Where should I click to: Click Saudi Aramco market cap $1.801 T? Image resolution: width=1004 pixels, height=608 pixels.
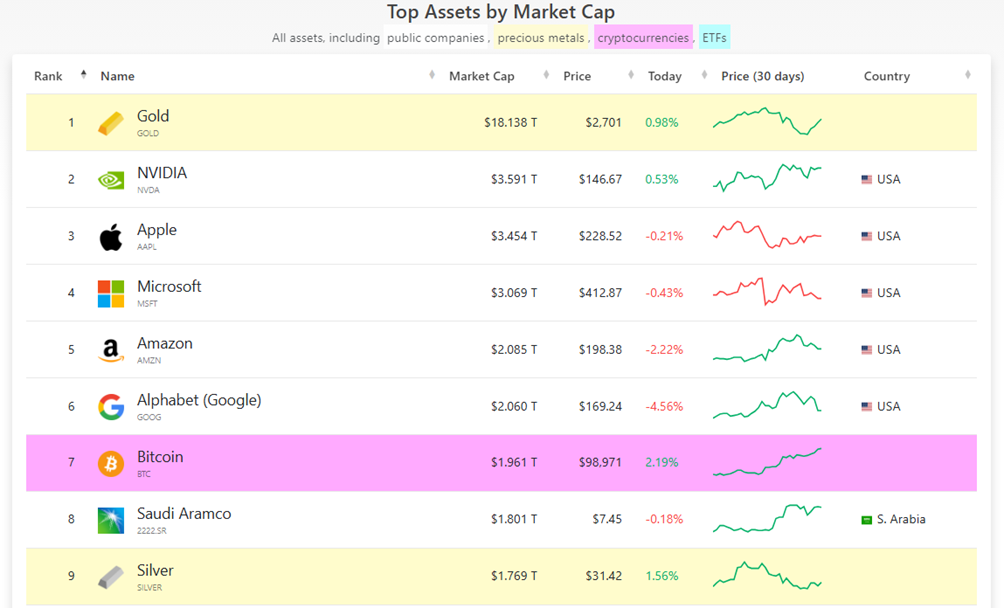point(514,520)
